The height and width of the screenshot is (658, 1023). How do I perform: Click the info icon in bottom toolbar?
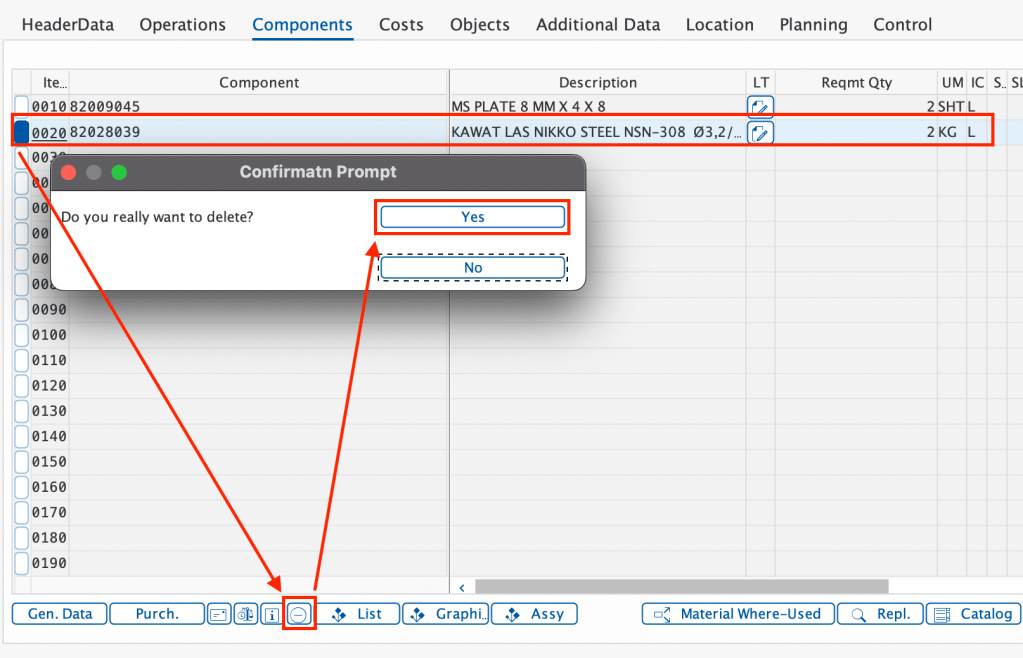tap(271, 614)
